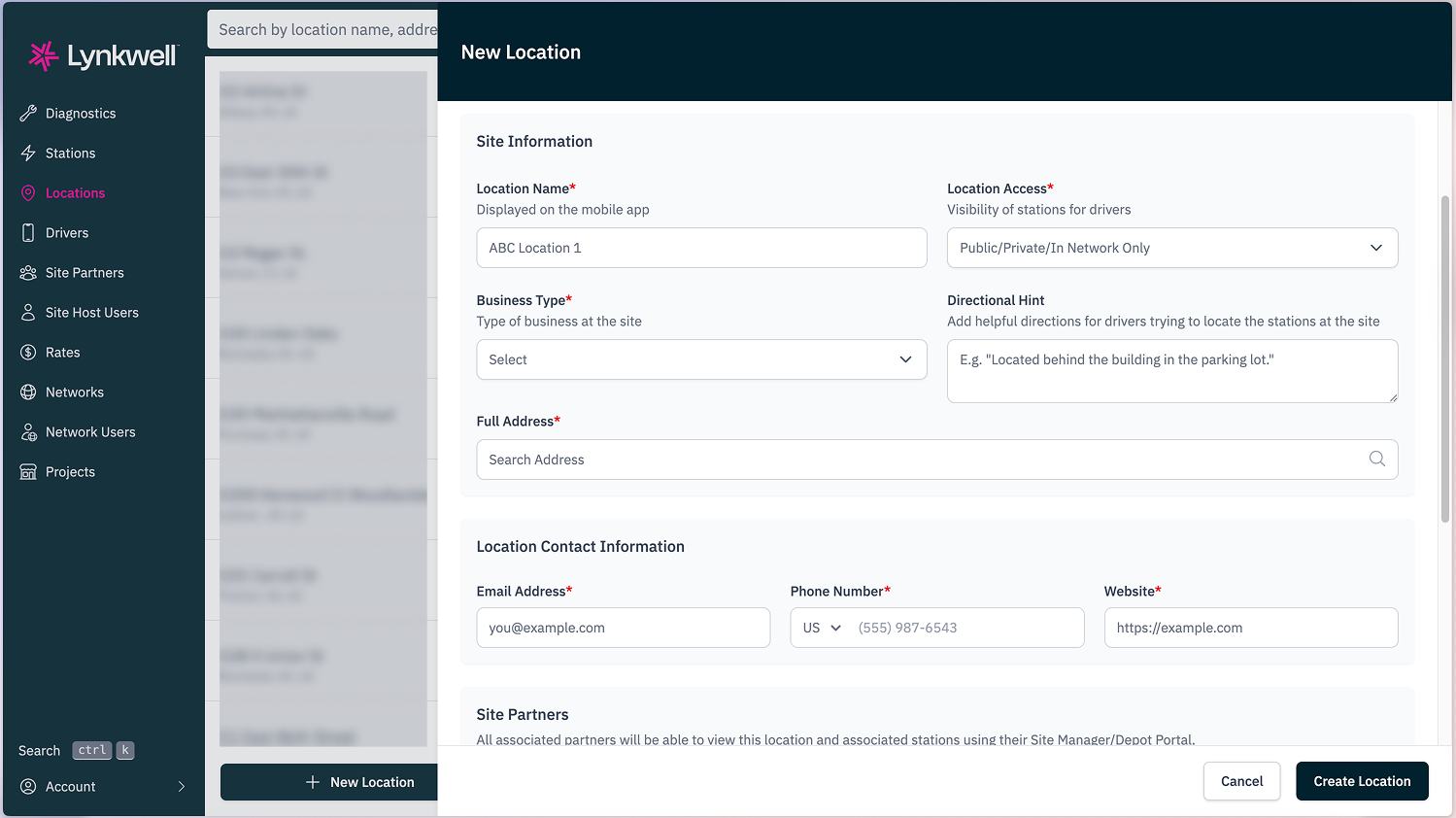The height and width of the screenshot is (818, 1456).
Task: Click the Lynkwell logo
Action: [x=101, y=55]
